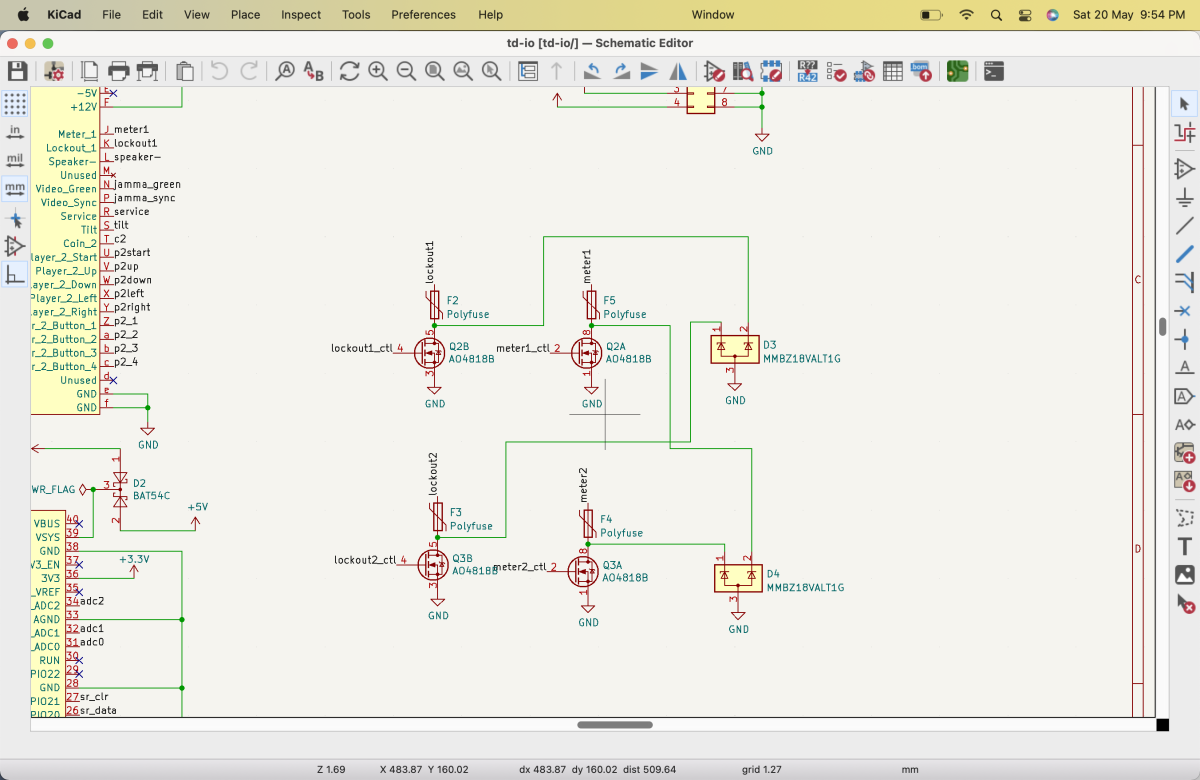The width and height of the screenshot is (1200, 780).
Task: Open the Assign Footprints tool
Action: point(864,71)
